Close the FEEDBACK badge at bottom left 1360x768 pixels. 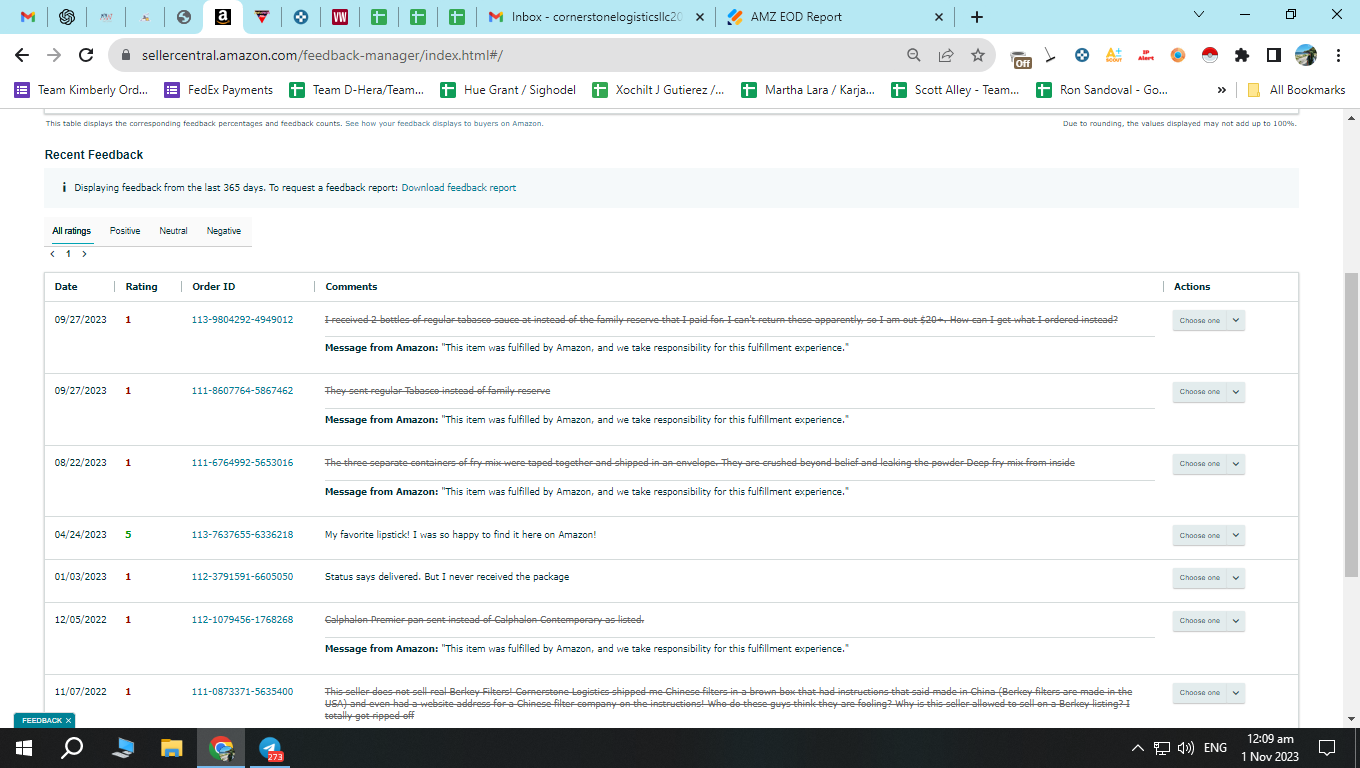click(x=69, y=720)
